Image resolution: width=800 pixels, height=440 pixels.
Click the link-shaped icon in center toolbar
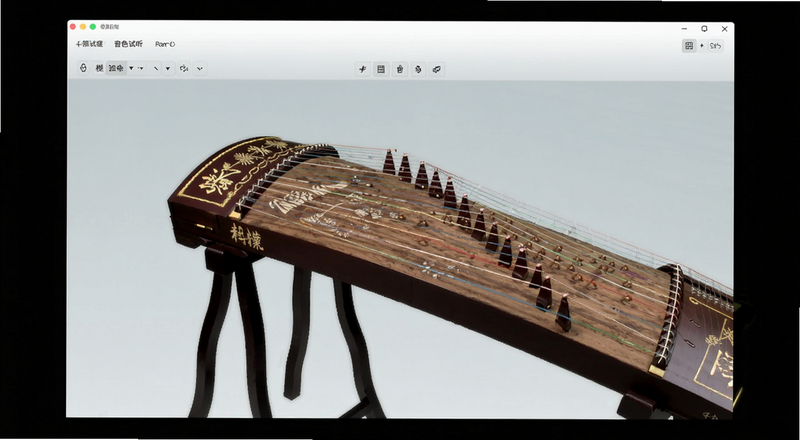[x=437, y=69]
